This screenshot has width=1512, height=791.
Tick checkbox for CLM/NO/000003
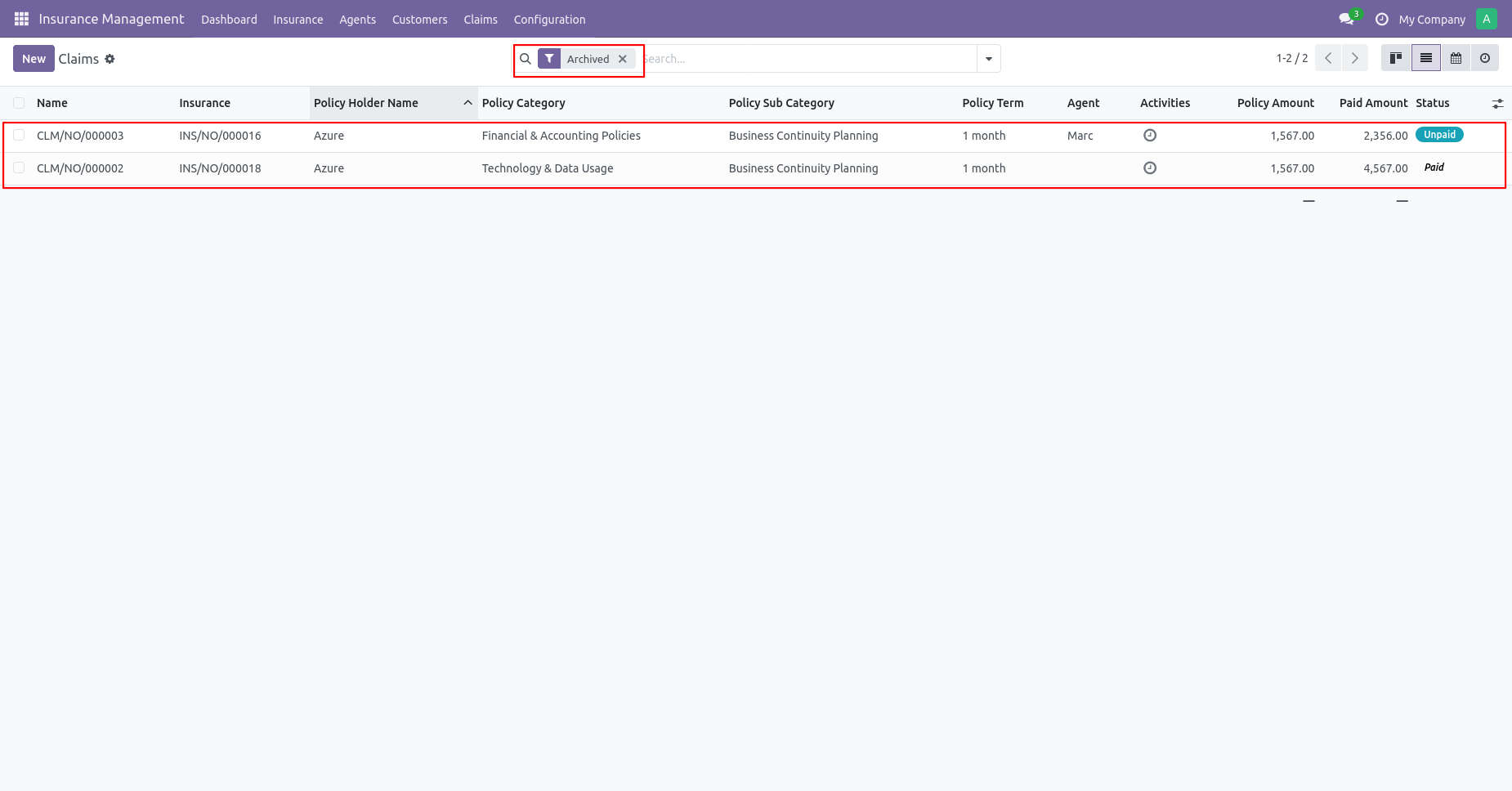[19, 136]
